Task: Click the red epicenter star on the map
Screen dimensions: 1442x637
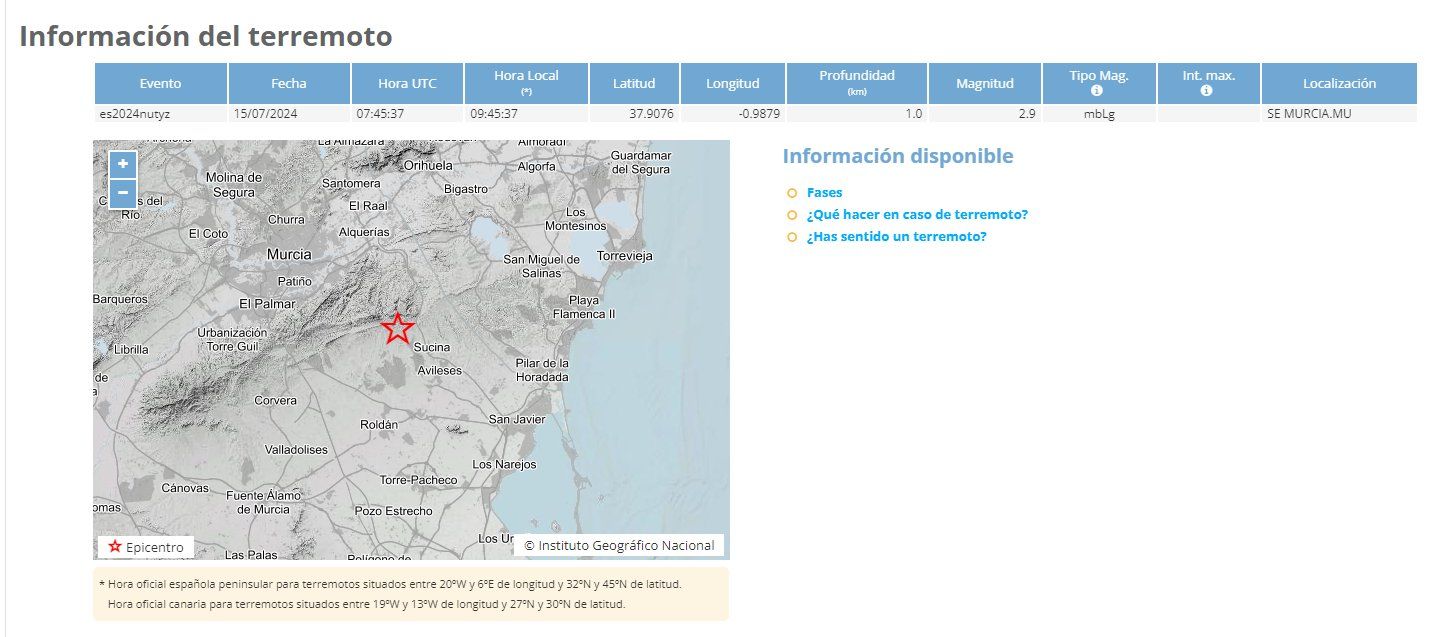Action: click(398, 328)
